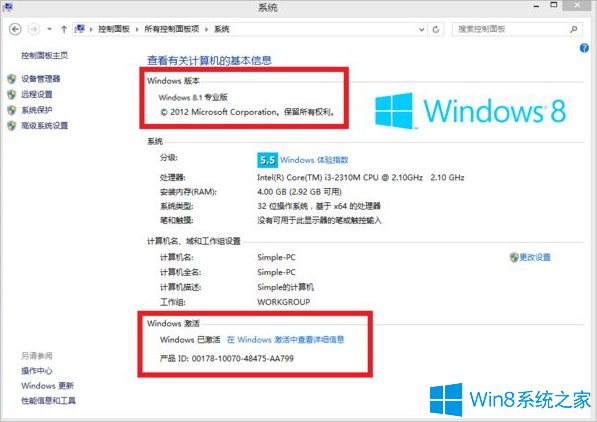Click the refresh button in address bar
This screenshot has height=422, width=597.
(x=436, y=29)
